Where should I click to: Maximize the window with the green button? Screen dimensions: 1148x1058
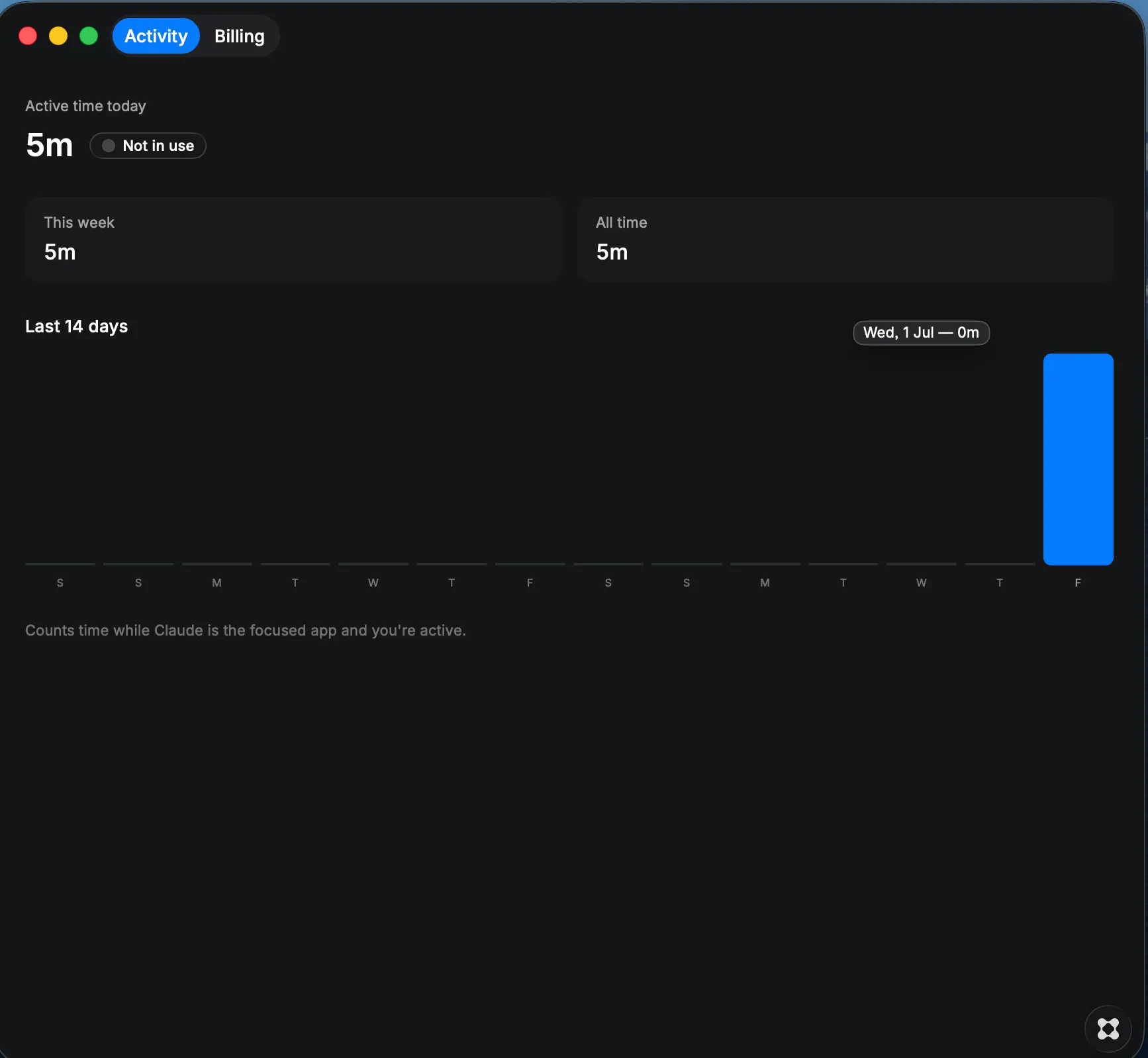[x=89, y=36]
